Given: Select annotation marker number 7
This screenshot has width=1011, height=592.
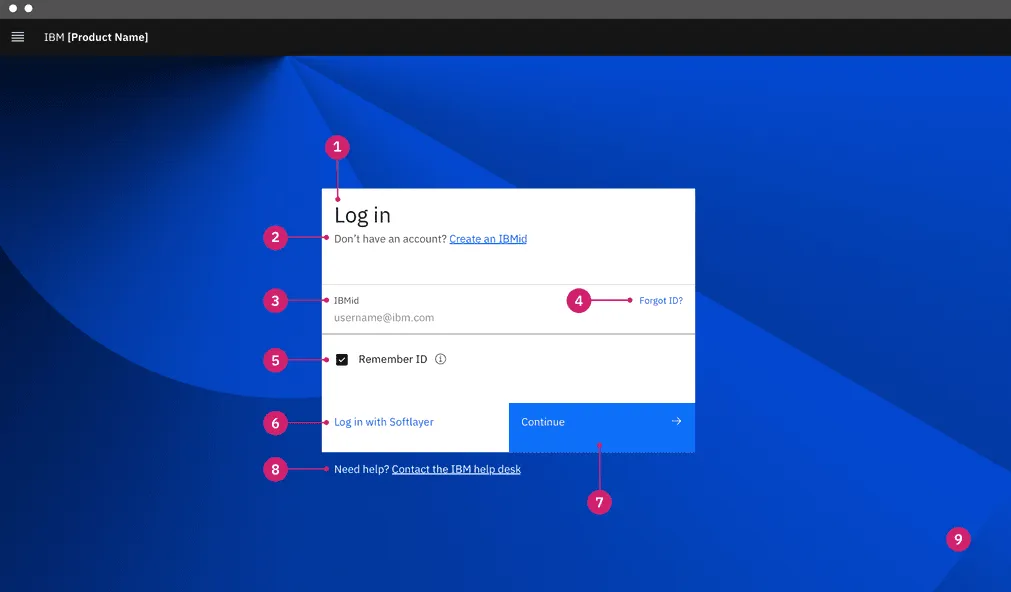Looking at the screenshot, I should [599, 503].
